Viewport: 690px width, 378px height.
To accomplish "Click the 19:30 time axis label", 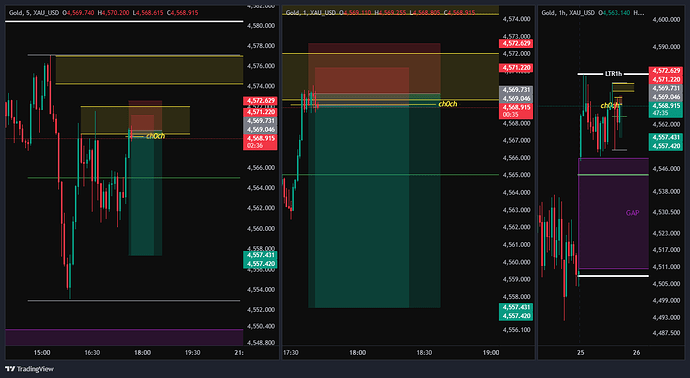I will click(x=192, y=352).
